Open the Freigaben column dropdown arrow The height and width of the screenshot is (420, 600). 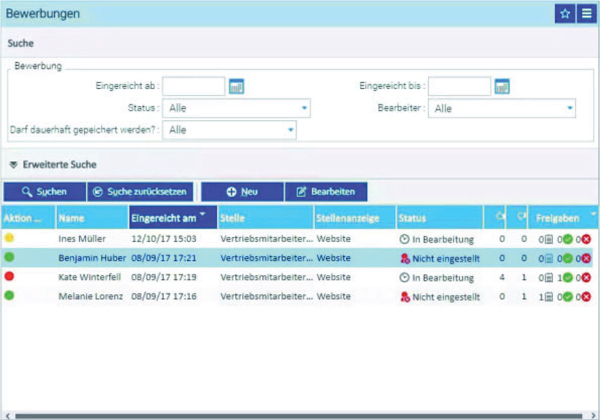(593, 213)
